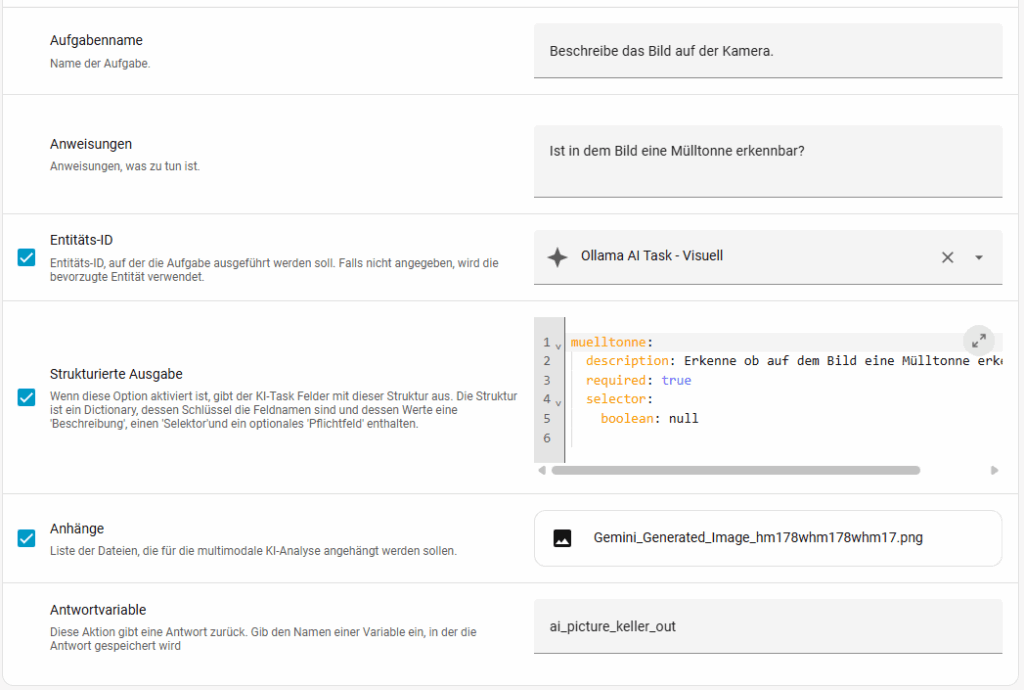Collapse the muelltonne block at line 1

[x=558, y=345]
